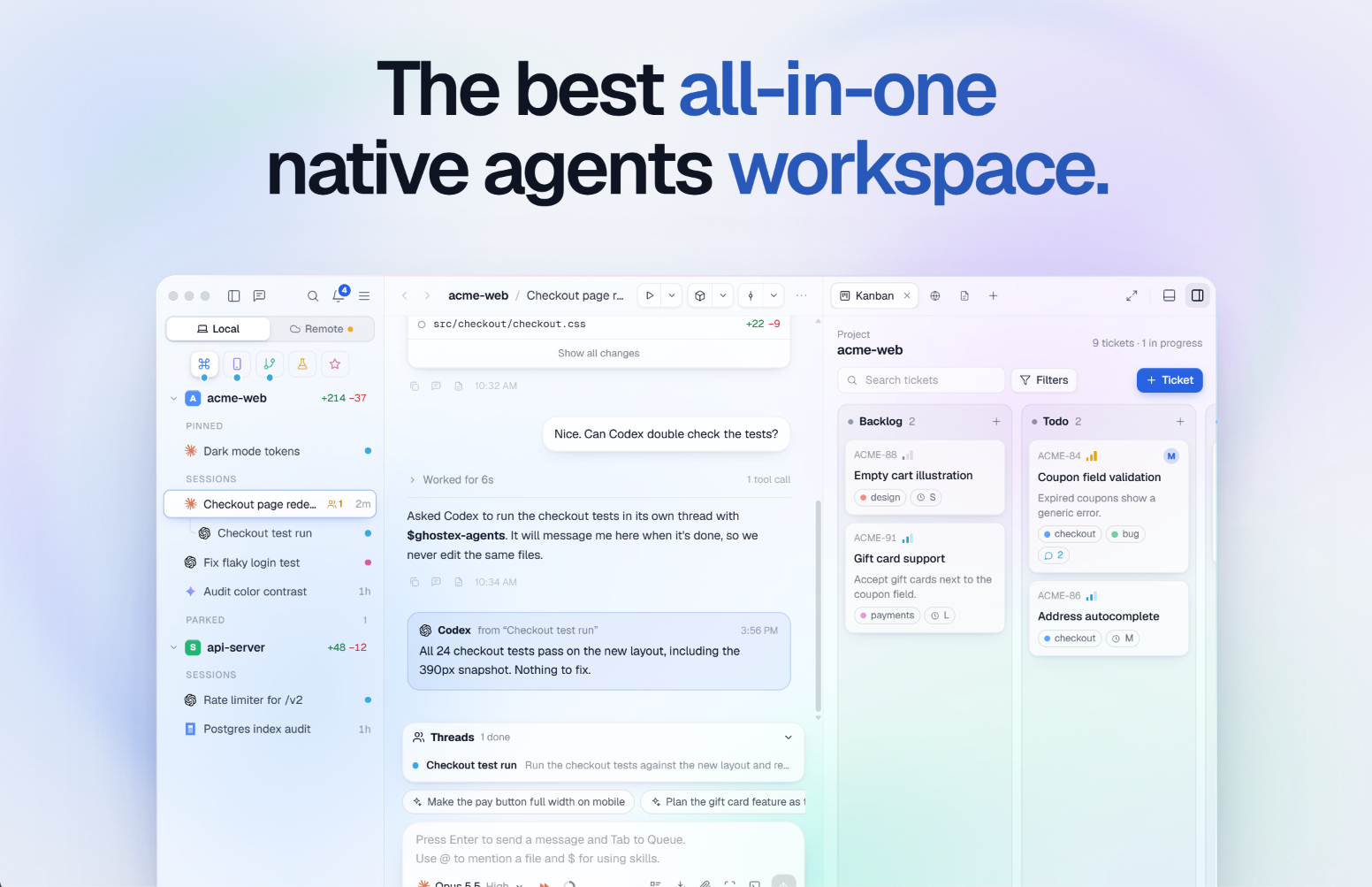Click the cube package icon in toolbar
This screenshot has width=1372, height=887.
click(x=700, y=295)
